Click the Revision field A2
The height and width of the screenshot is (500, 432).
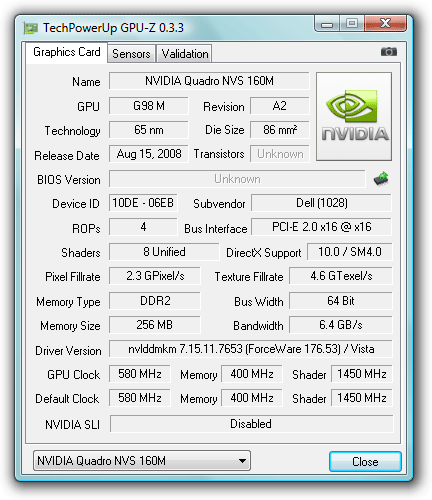(279, 106)
